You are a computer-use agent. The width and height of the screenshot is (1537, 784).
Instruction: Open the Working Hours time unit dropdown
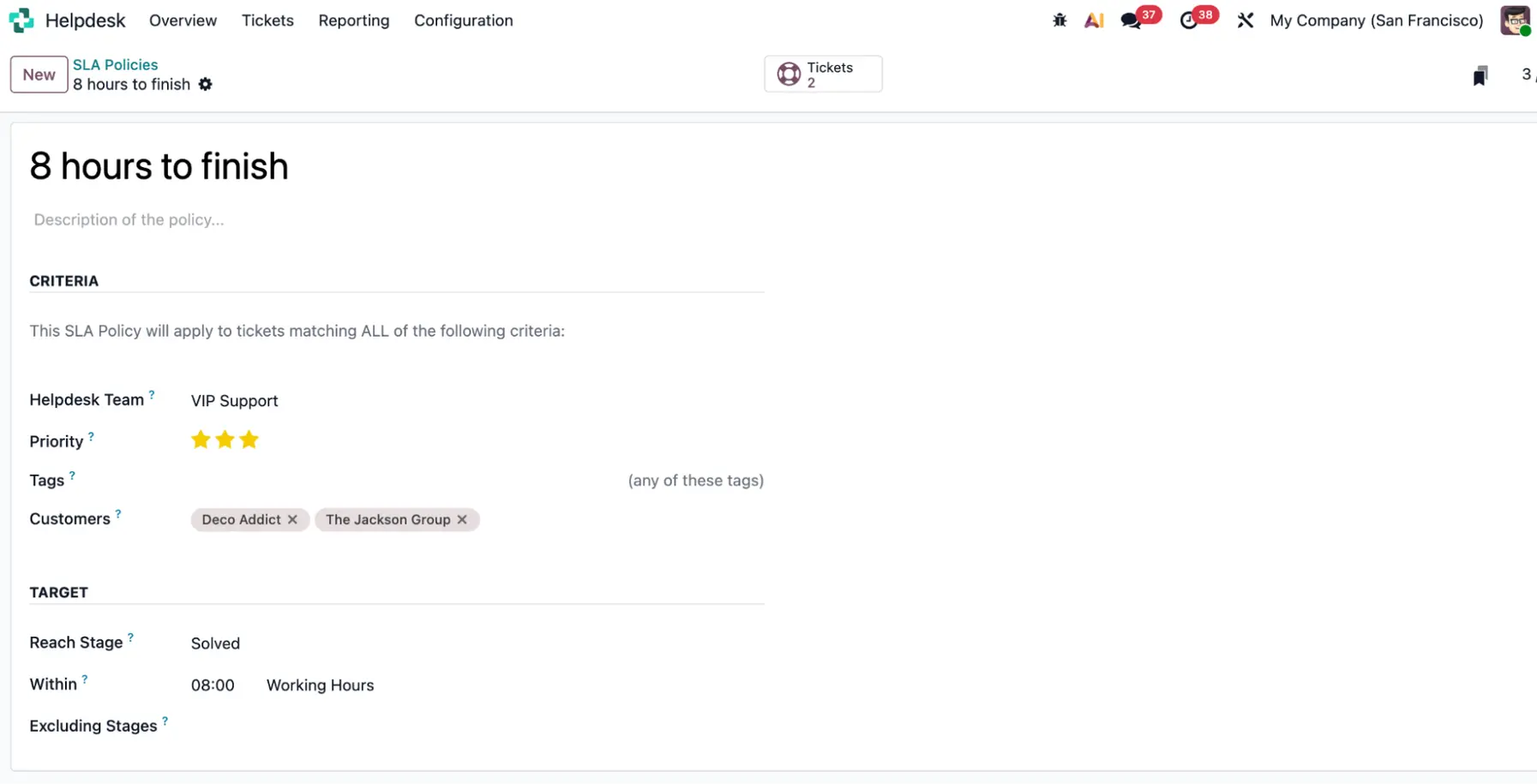click(x=320, y=685)
